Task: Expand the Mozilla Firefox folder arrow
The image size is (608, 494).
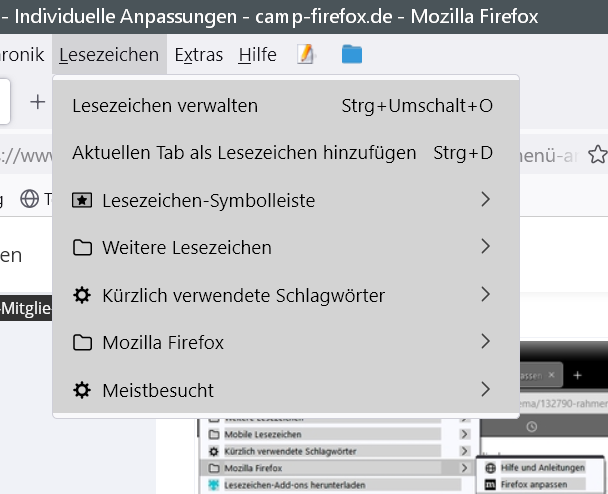Action: tap(485, 342)
